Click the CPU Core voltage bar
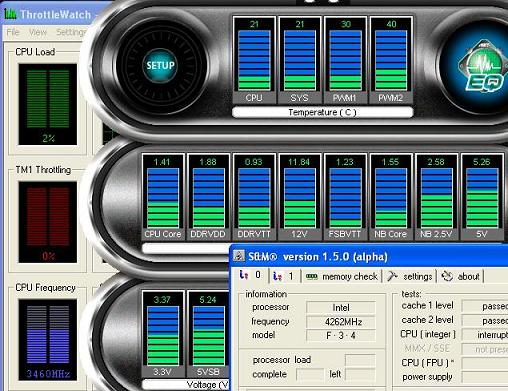Viewport: 508px width, 391px height. (x=163, y=197)
